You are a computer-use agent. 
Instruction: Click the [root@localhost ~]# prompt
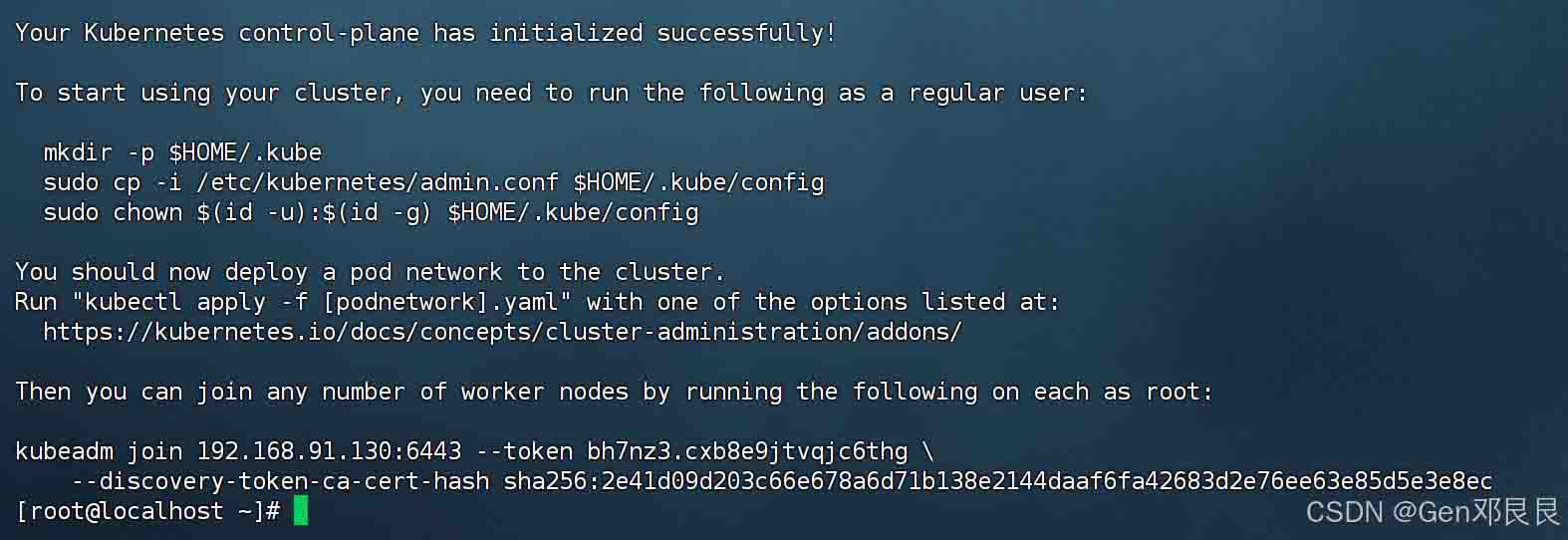[147, 511]
